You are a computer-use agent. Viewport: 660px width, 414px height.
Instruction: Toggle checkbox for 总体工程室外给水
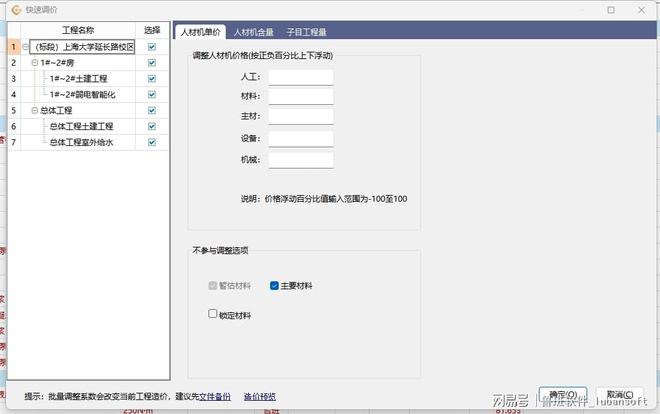[x=152, y=142]
